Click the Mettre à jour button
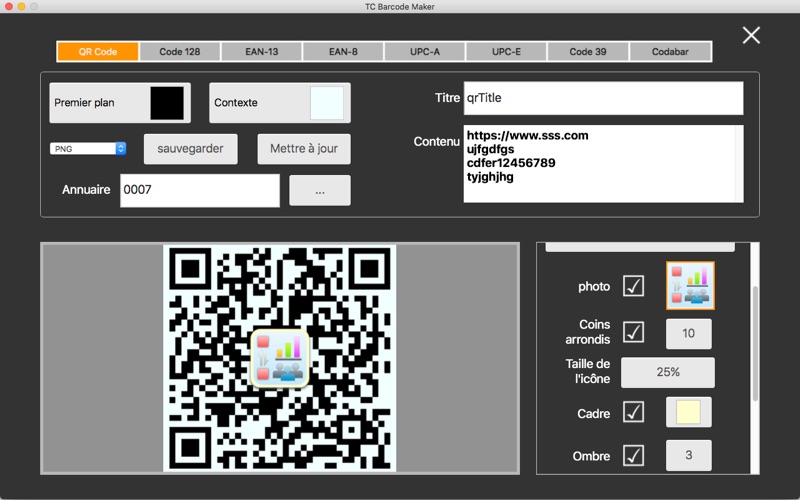 (x=304, y=149)
